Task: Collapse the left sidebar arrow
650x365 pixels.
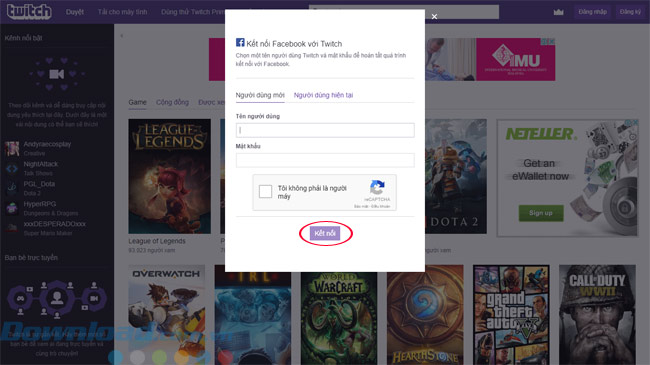Action: coord(121,36)
